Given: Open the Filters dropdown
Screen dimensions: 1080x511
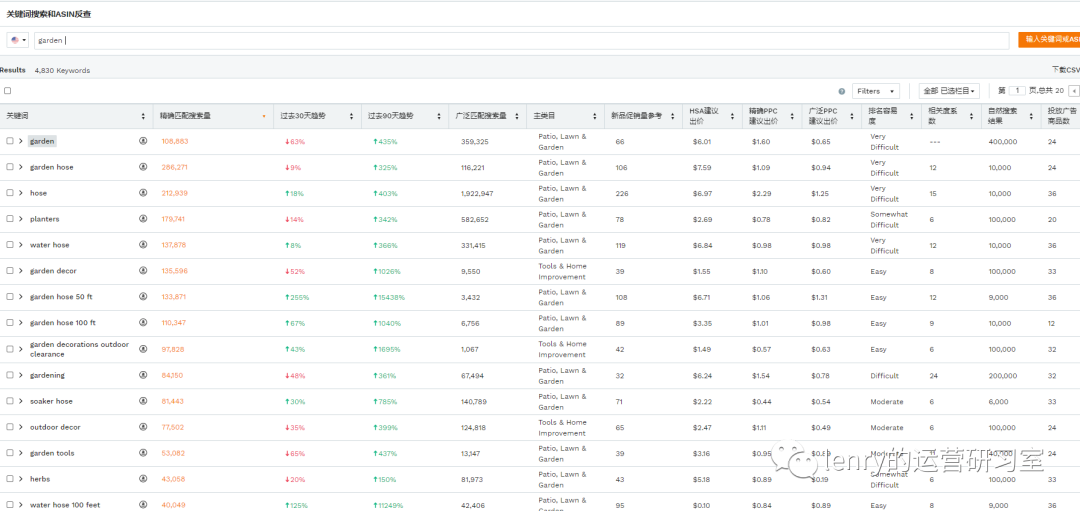Looking at the screenshot, I should tap(875, 91).
